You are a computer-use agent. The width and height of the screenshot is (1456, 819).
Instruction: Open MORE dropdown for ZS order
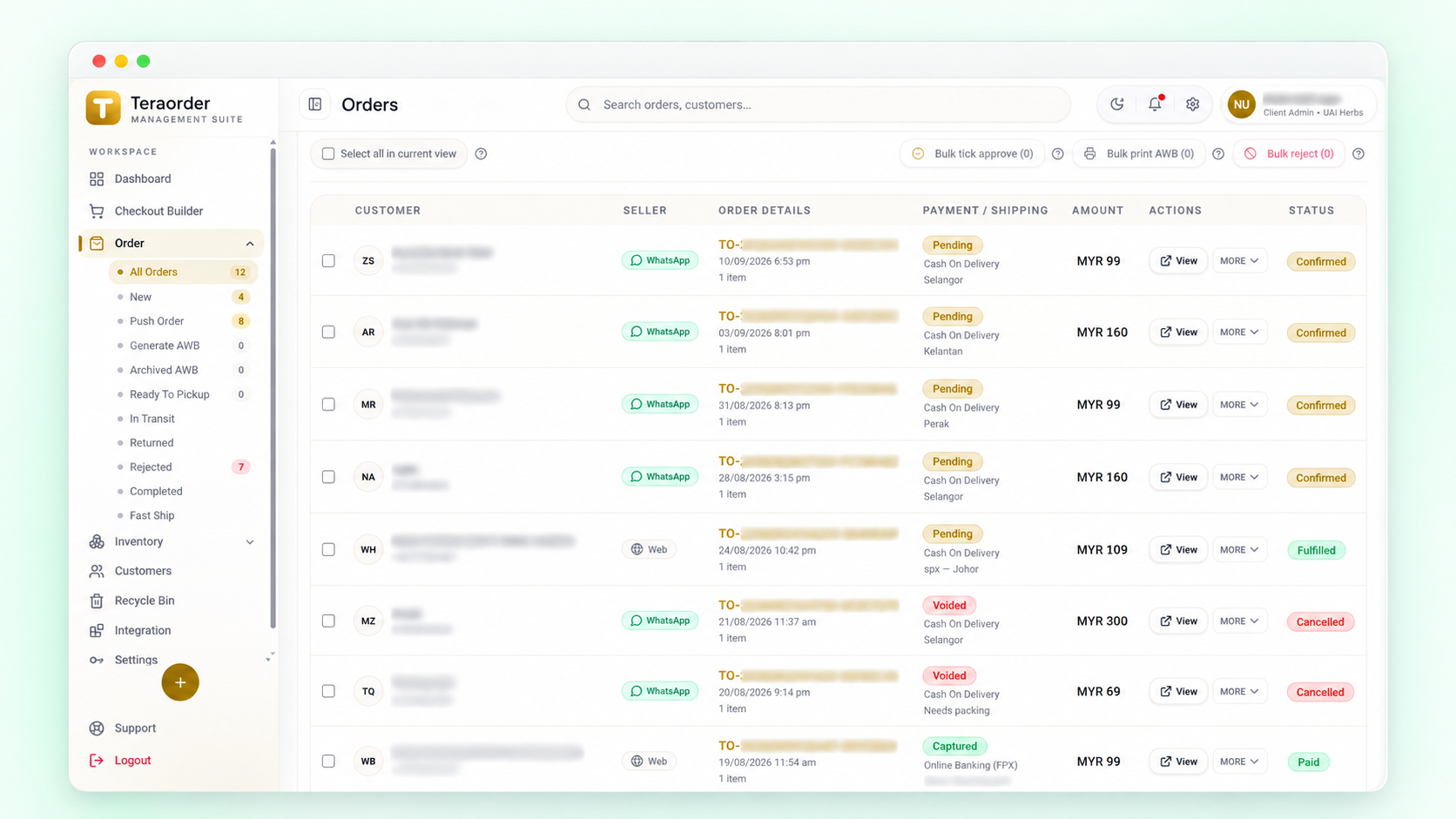(1239, 260)
